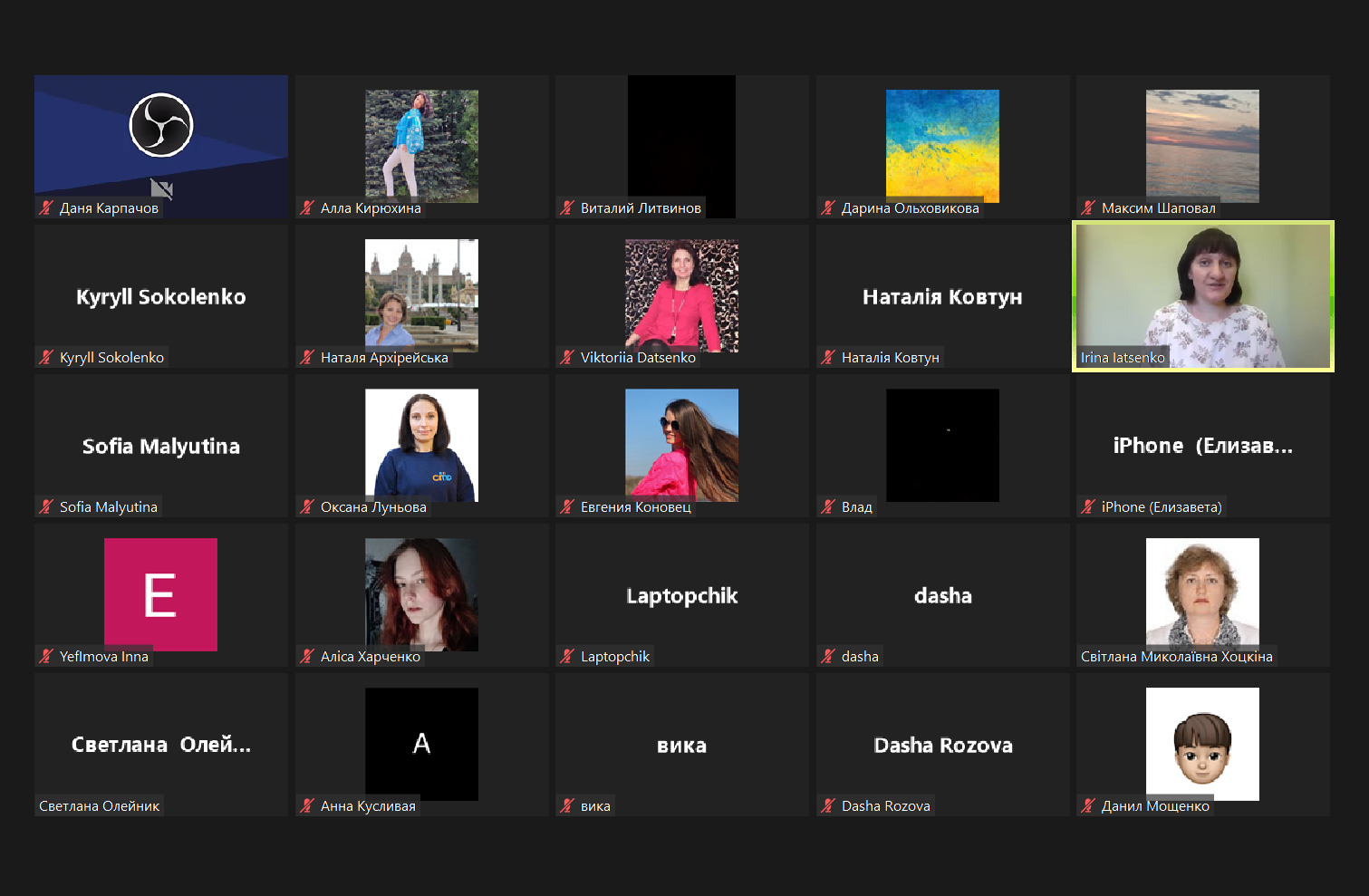Image resolution: width=1369 pixels, height=896 pixels.
Task: Select Аліса Харченко's profile photo
Action: click(421, 594)
